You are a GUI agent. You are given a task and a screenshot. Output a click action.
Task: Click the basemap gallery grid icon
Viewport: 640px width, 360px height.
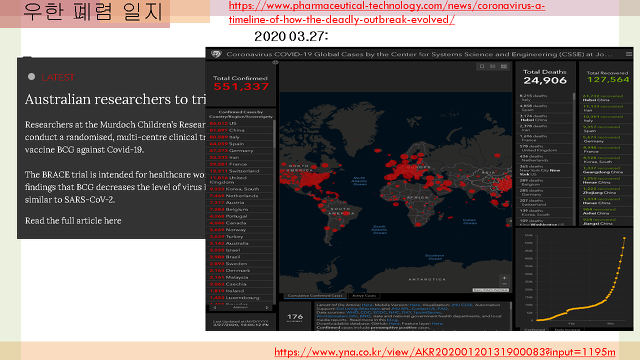pyautogui.click(x=504, y=66)
